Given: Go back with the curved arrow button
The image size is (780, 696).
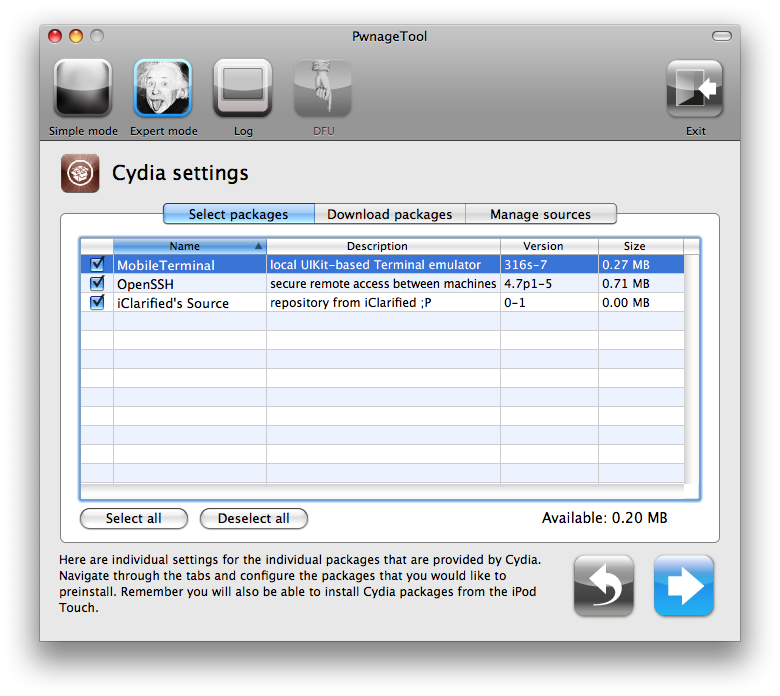Looking at the screenshot, I should (x=603, y=585).
